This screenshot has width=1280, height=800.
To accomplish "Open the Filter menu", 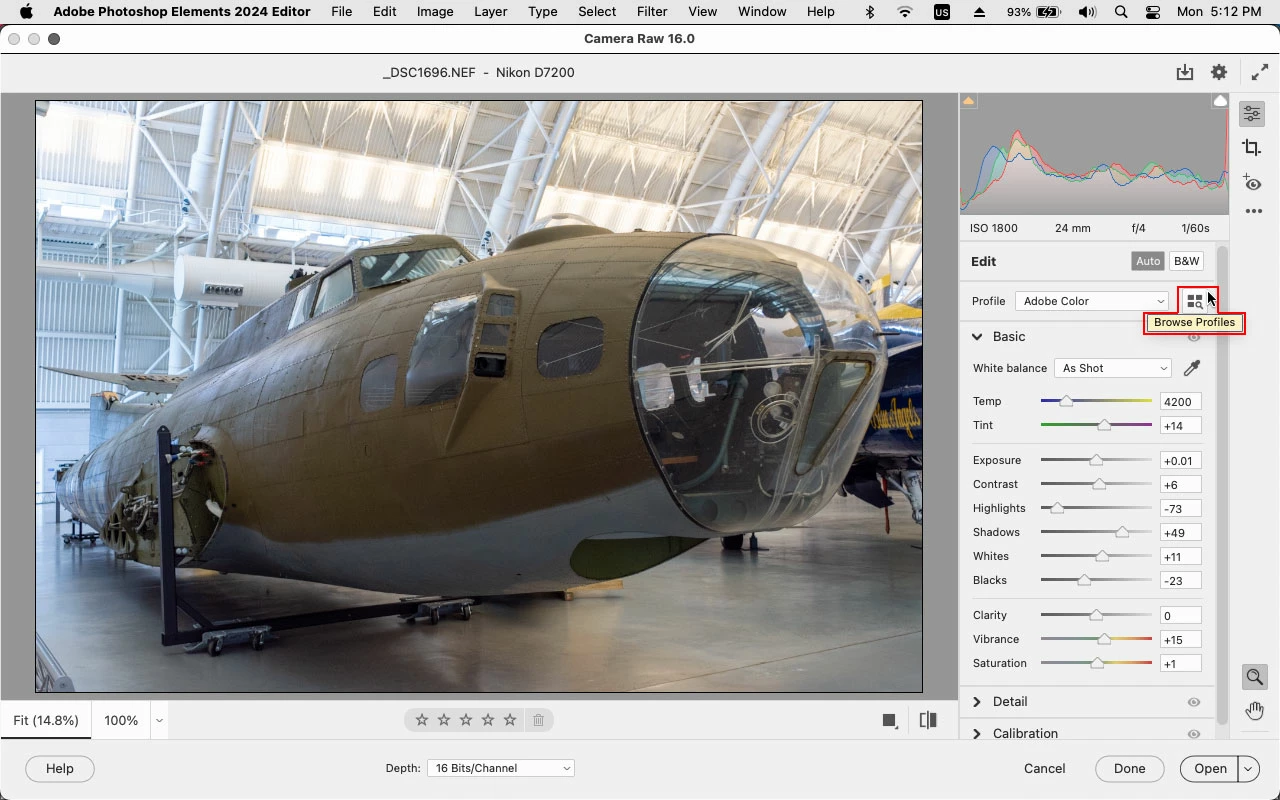I will pyautogui.click(x=651, y=12).
